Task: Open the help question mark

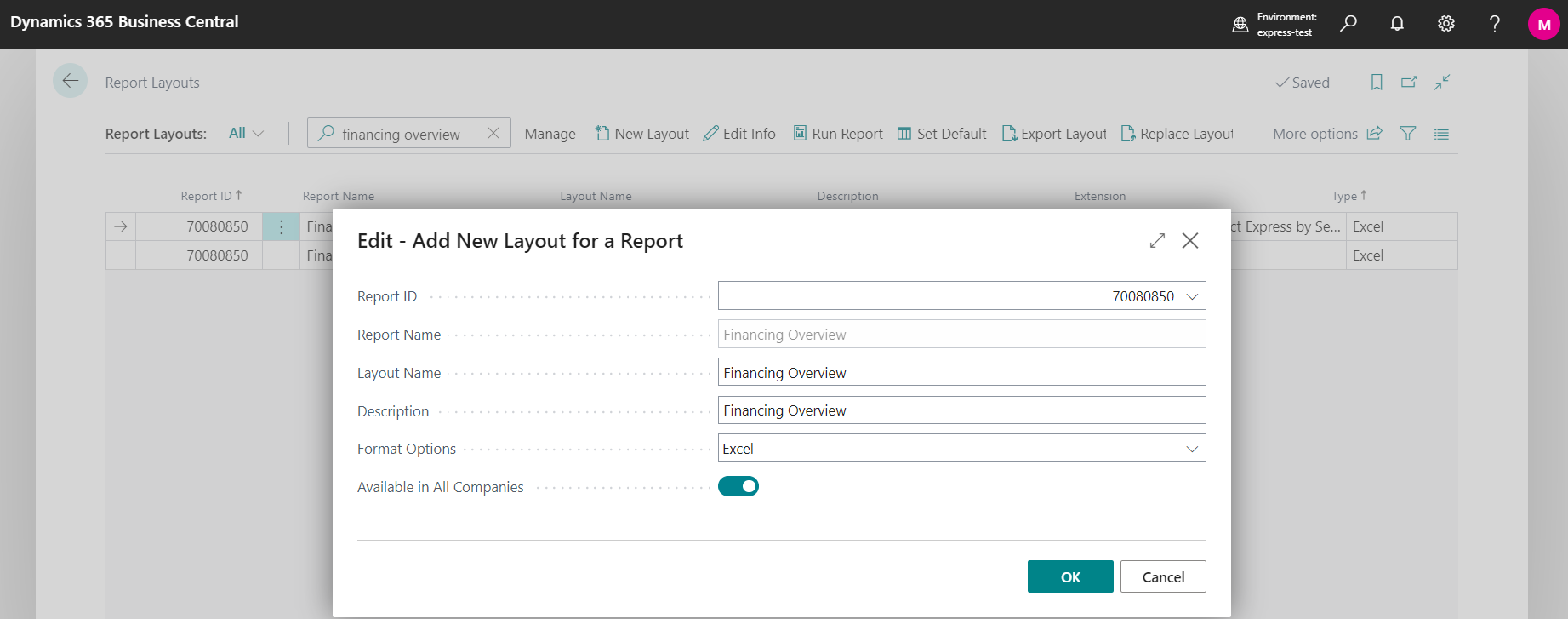Action: click(x=1494, y=24)
